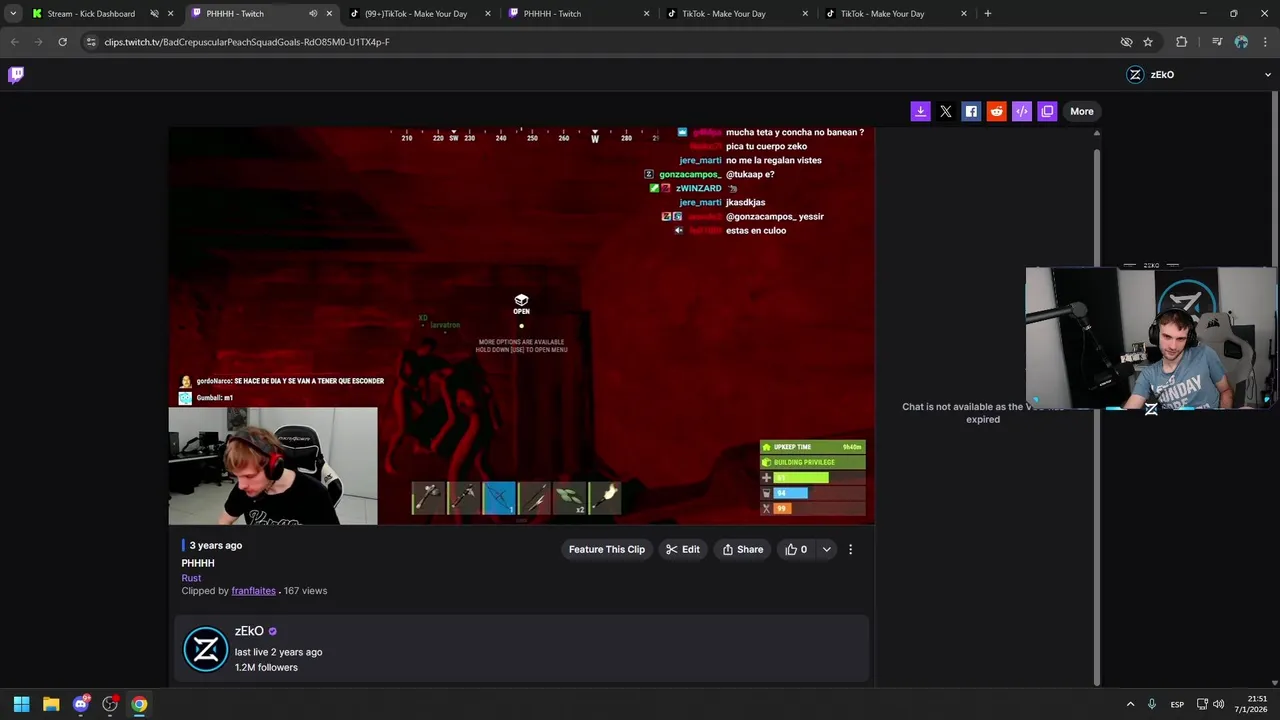Share the clip on Reddit
The width and height of the screenshot is (1280, 720).
point(996,111)
